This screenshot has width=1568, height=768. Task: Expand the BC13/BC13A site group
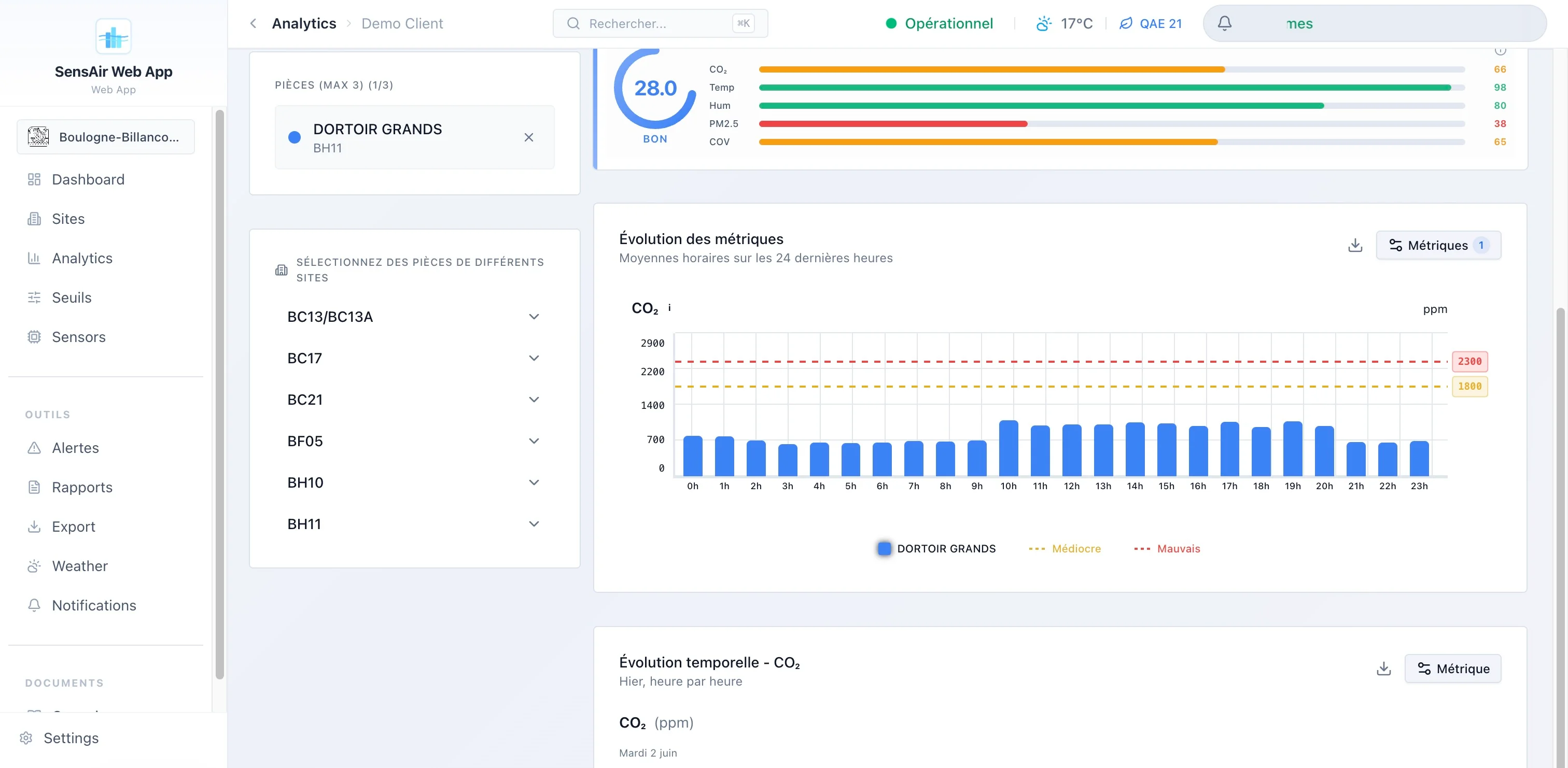414,317
